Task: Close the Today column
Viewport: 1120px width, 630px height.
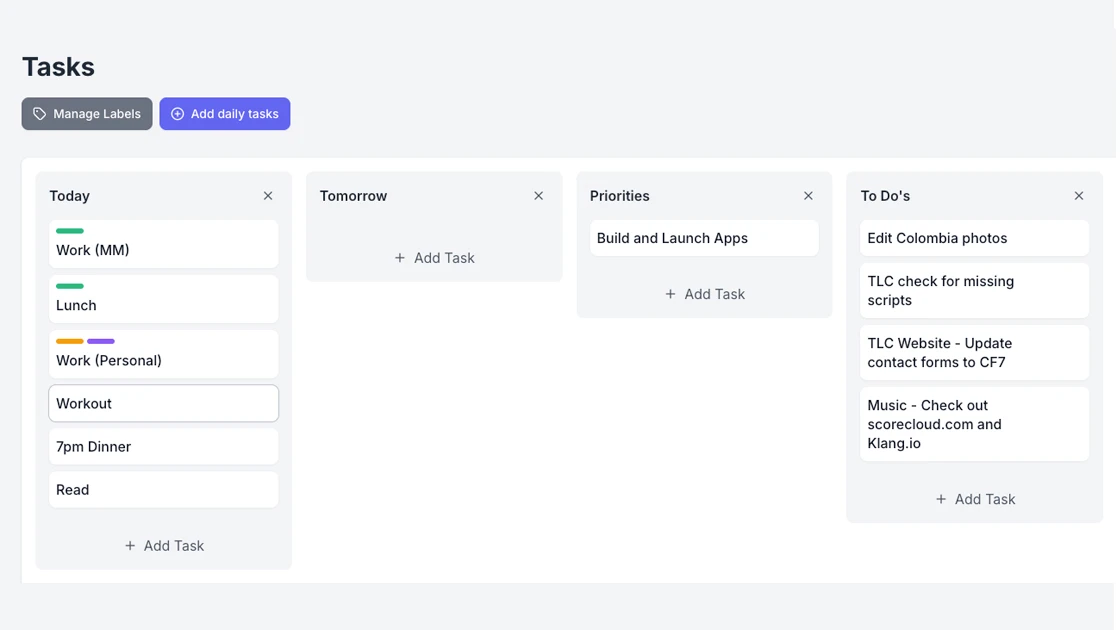Action: click(267, 195)
